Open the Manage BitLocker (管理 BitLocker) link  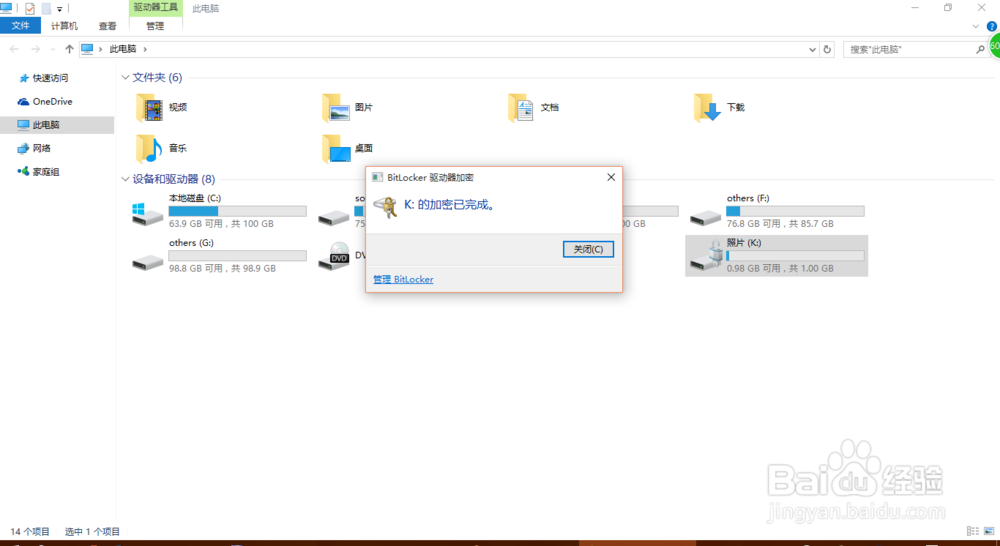[403, 279]
